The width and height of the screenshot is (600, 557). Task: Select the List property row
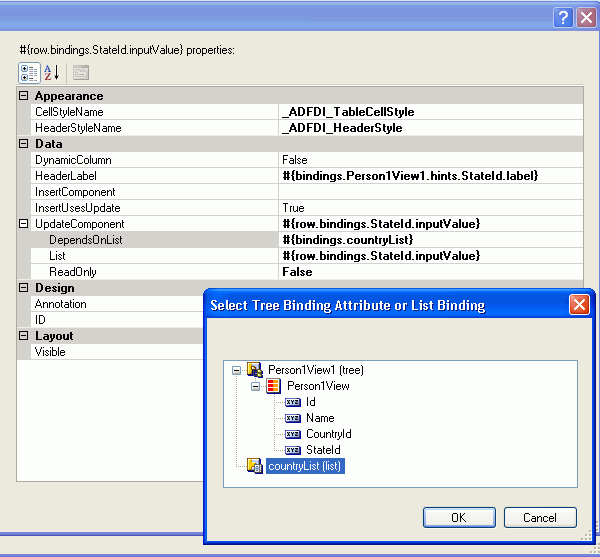tap(155, 256)
